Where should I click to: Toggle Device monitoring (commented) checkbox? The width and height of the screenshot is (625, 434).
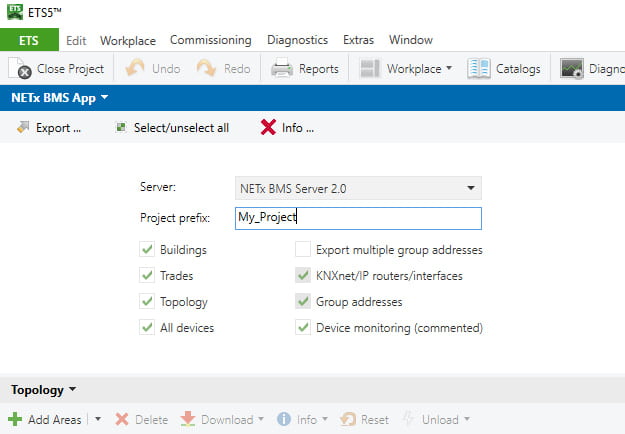coord(303,328)
